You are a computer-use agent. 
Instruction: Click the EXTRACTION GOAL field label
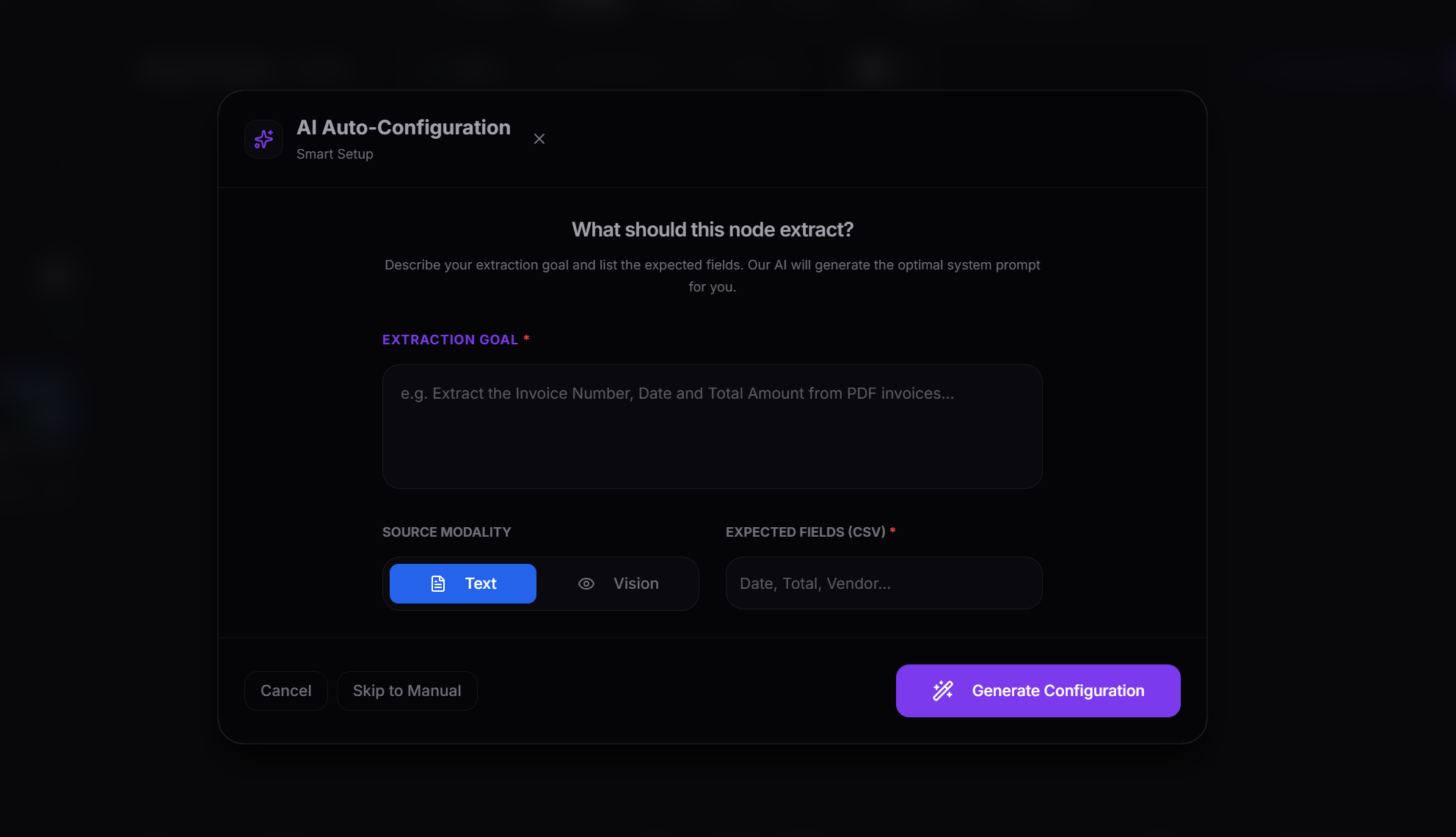pos(450,340)
